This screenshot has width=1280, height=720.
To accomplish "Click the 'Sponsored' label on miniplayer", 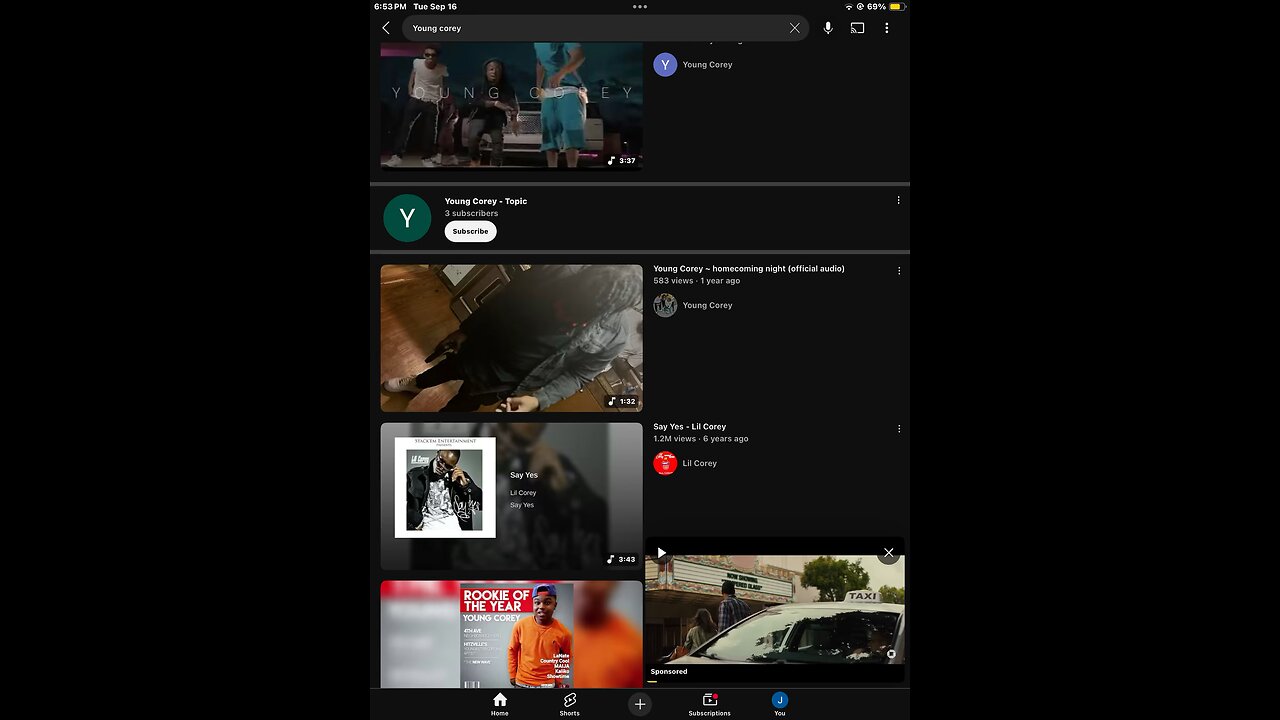I will point(669,672).
